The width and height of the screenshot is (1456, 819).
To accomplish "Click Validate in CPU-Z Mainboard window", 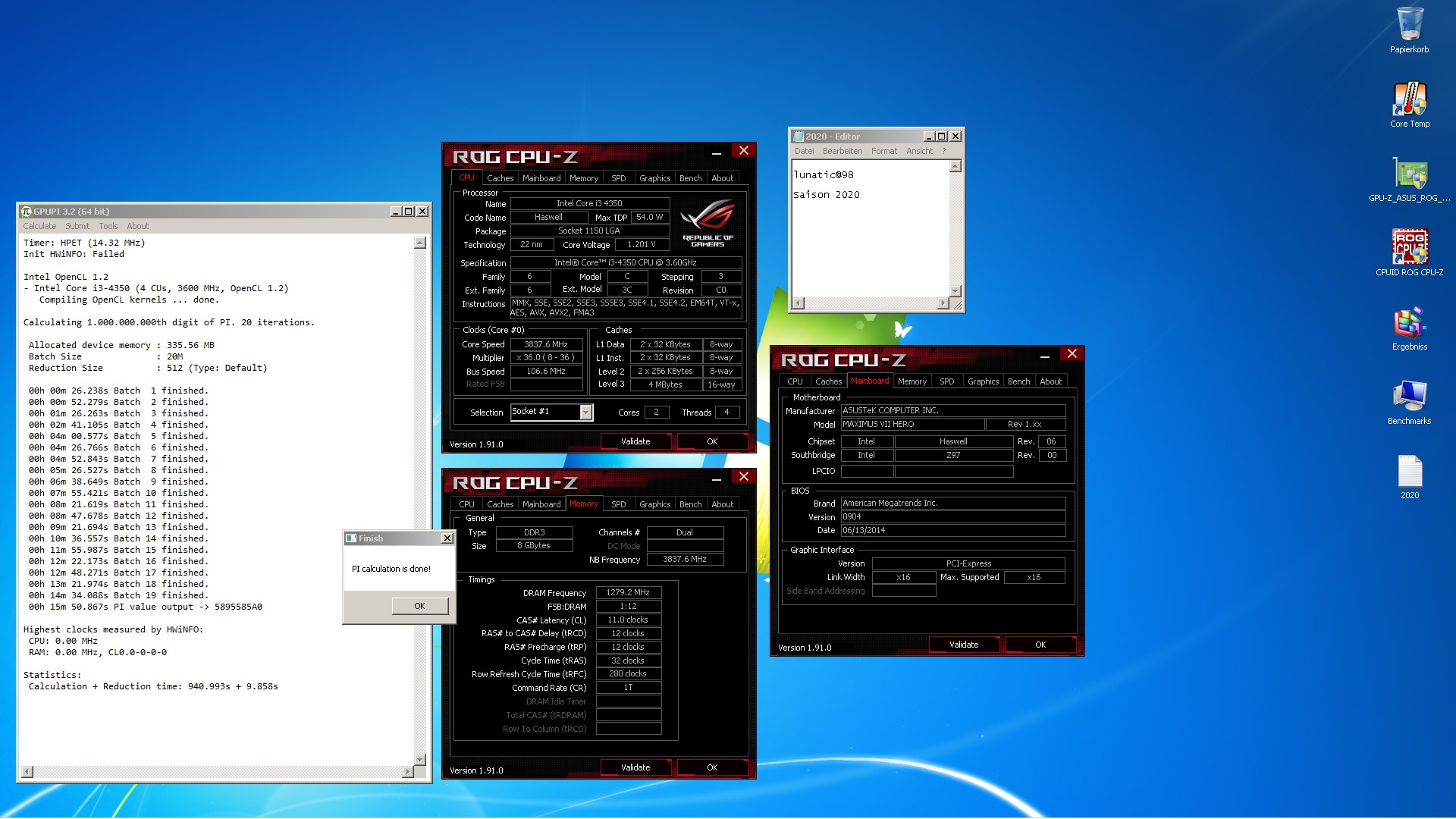I will tap(964, 645).
